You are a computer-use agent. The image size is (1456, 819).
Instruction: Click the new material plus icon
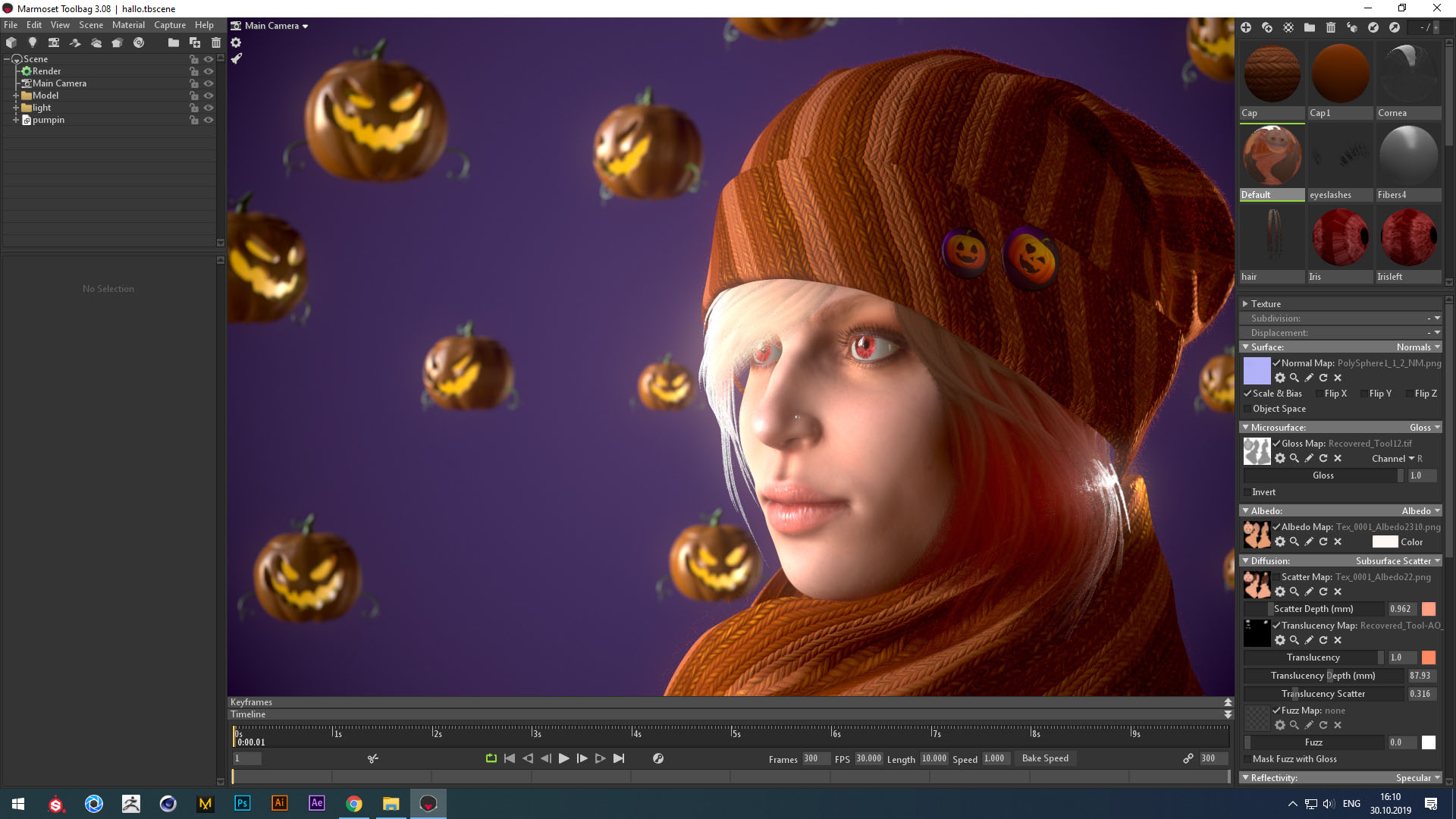pyautogui.click(x=1246, y=27)
